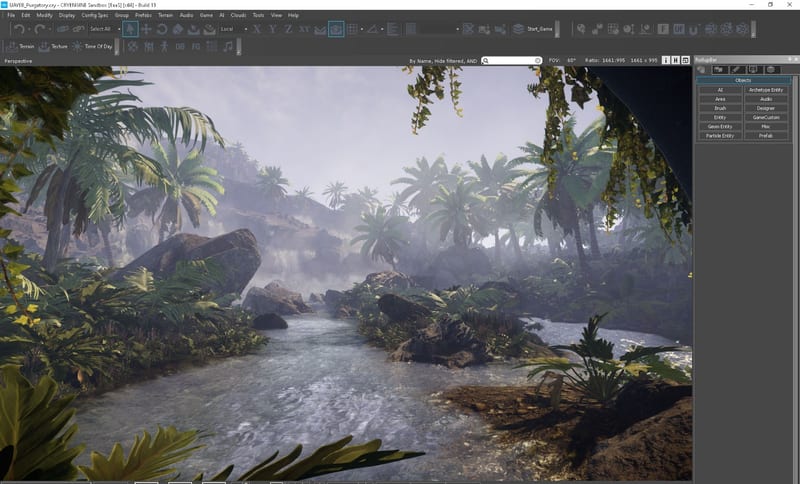This screenshot has width=800, height=484.
Task: Open the Prefabs menu
Action: tap(143, 15)
